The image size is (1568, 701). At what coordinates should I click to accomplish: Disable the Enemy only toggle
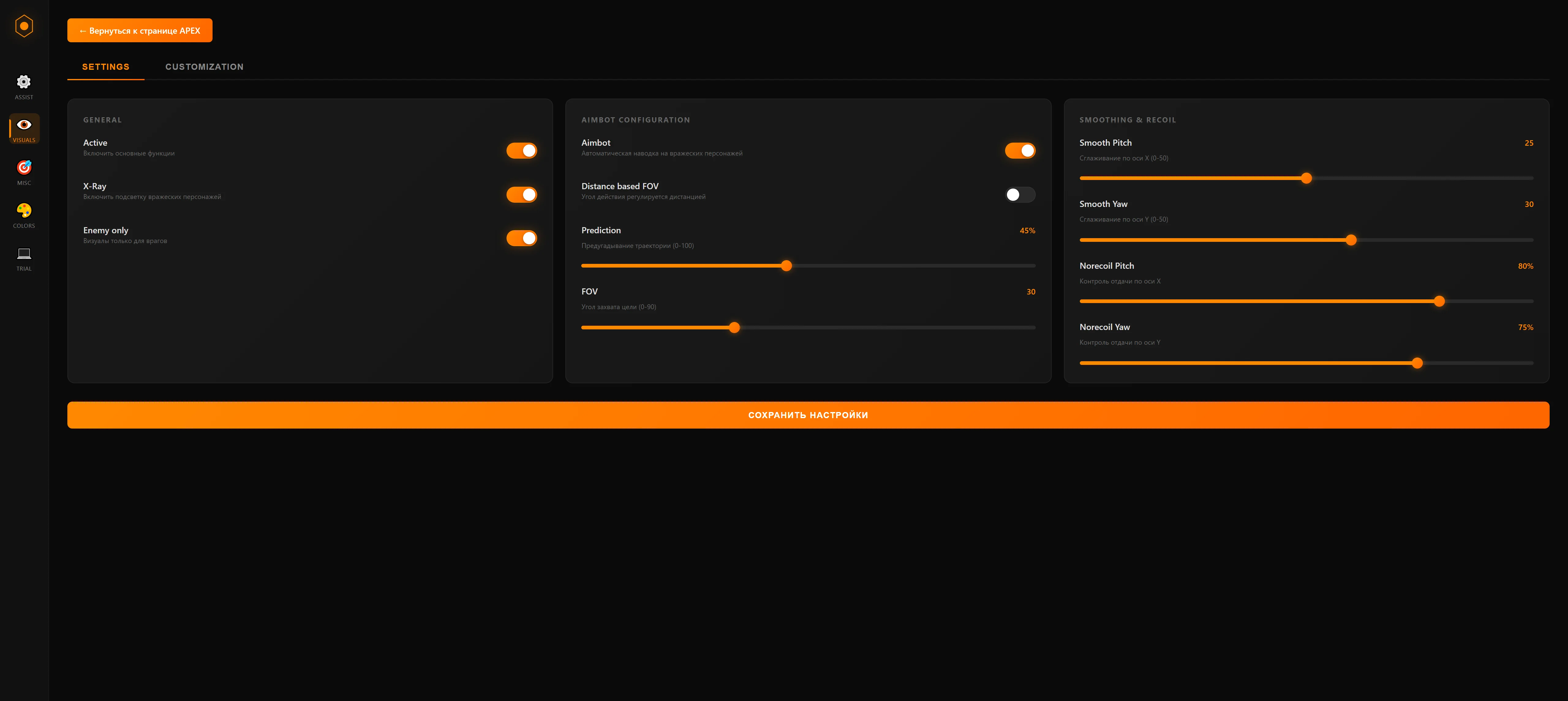[x=521, y=238]
